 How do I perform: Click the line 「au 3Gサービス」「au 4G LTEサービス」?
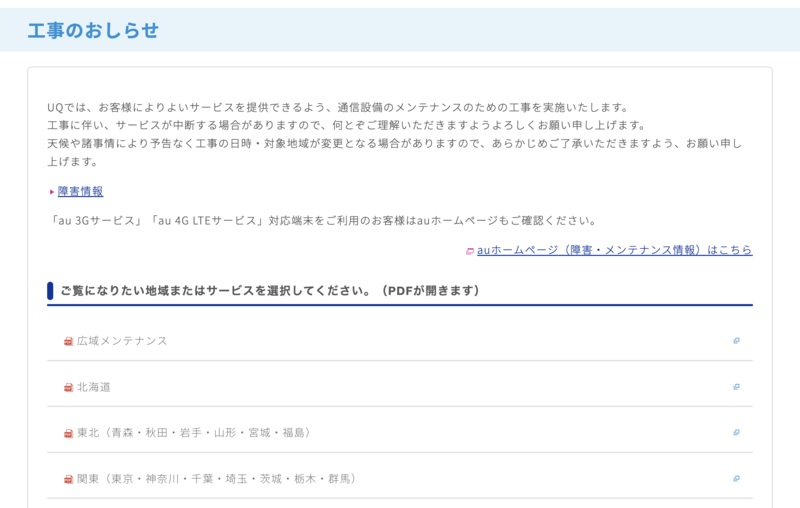point(322,221)
